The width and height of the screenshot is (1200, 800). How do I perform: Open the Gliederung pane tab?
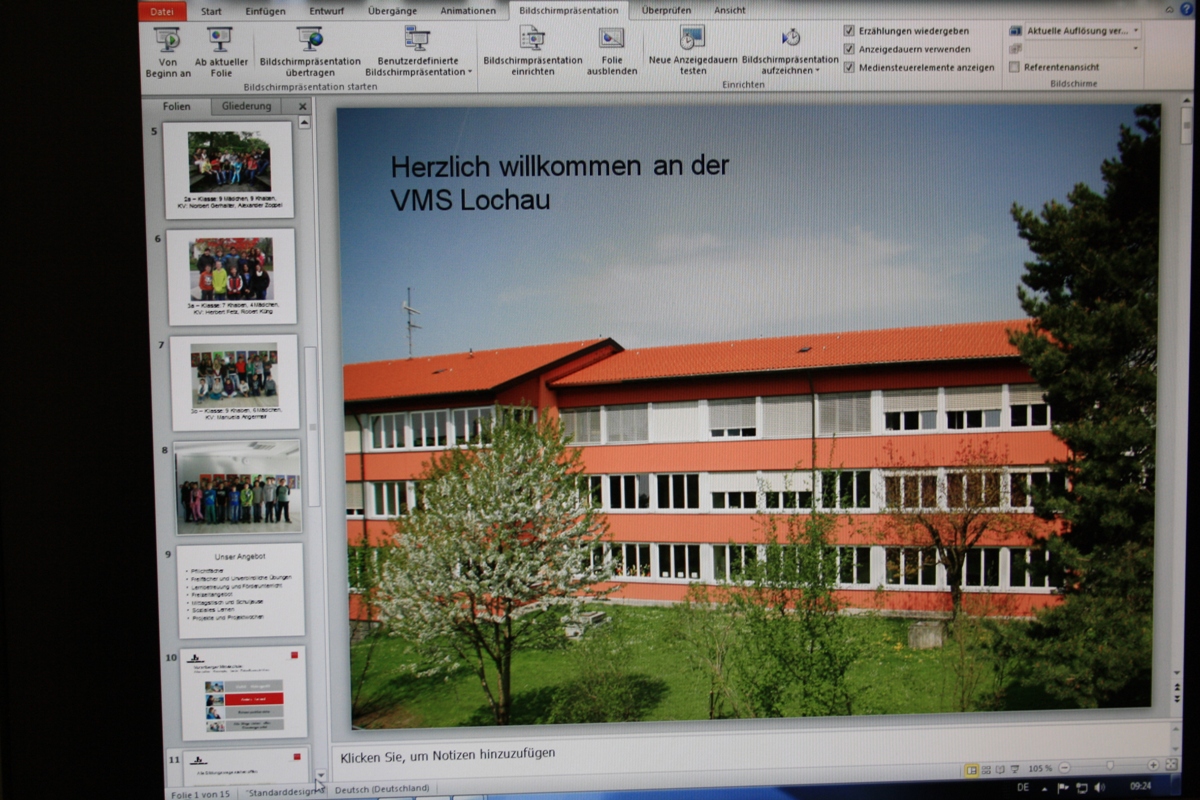tap(246, 106)
